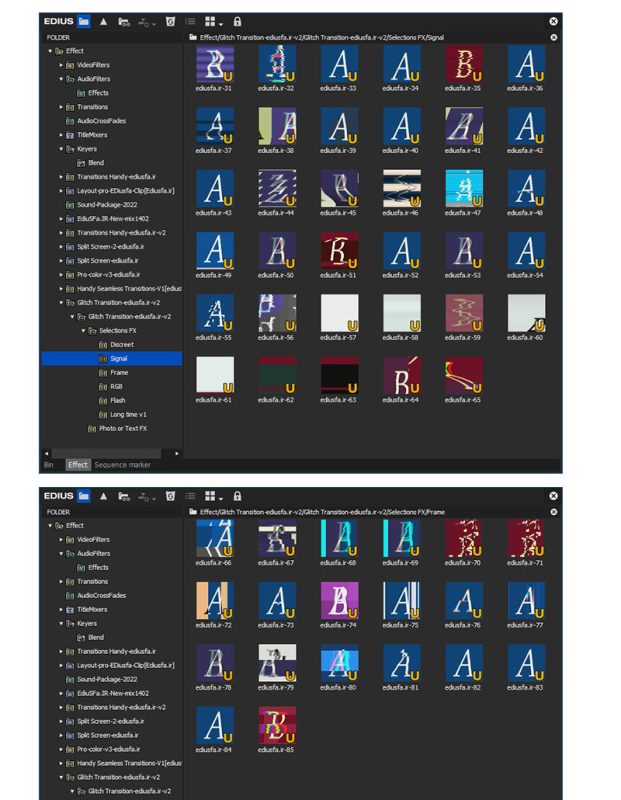Screen dimensions: 621x800
Task: Expand VideoFilters node in Signal window tree
Action: [61, 65]
